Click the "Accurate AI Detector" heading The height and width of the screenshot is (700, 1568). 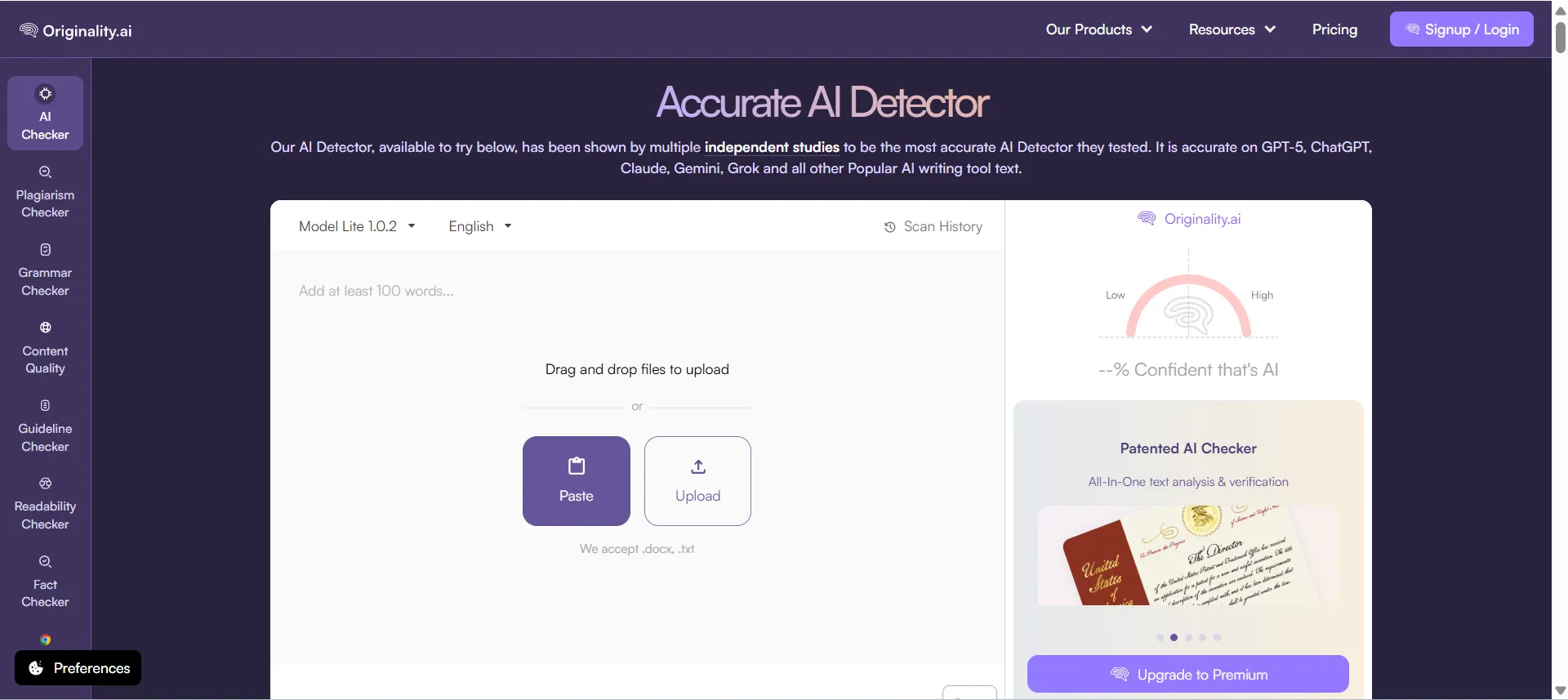click(x=822, y=103)
